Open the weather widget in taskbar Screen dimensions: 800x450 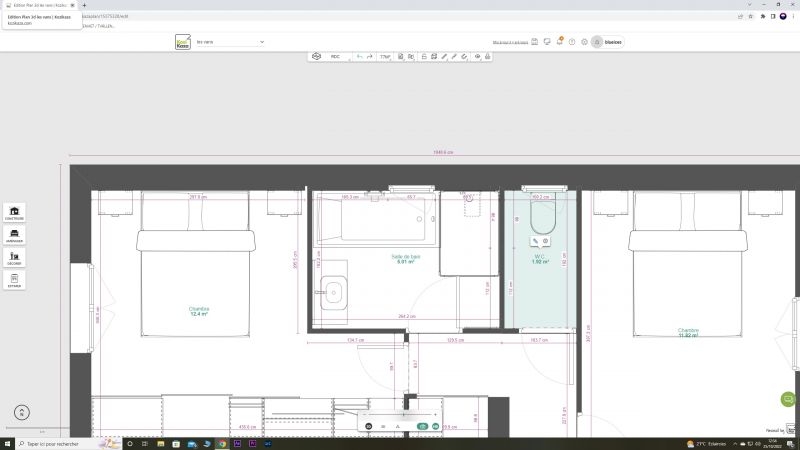coord(707,444)
